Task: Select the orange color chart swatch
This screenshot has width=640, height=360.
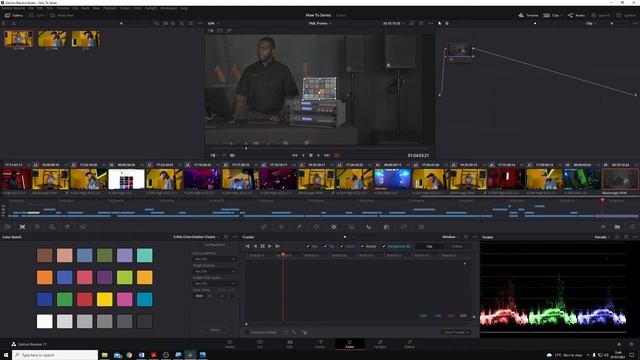Action: [x=44, y=277]
